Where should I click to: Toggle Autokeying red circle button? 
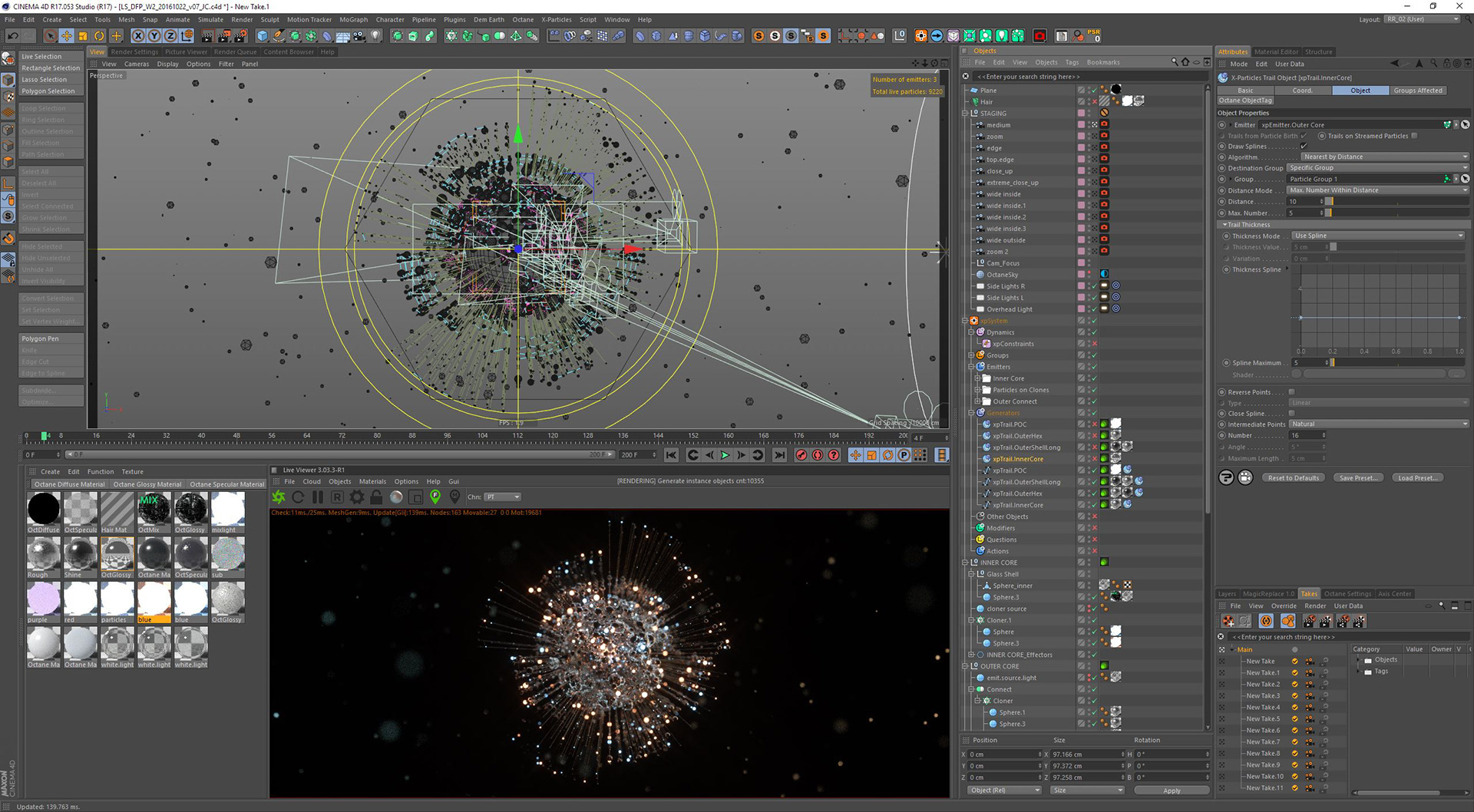click(x=818, y=455)
